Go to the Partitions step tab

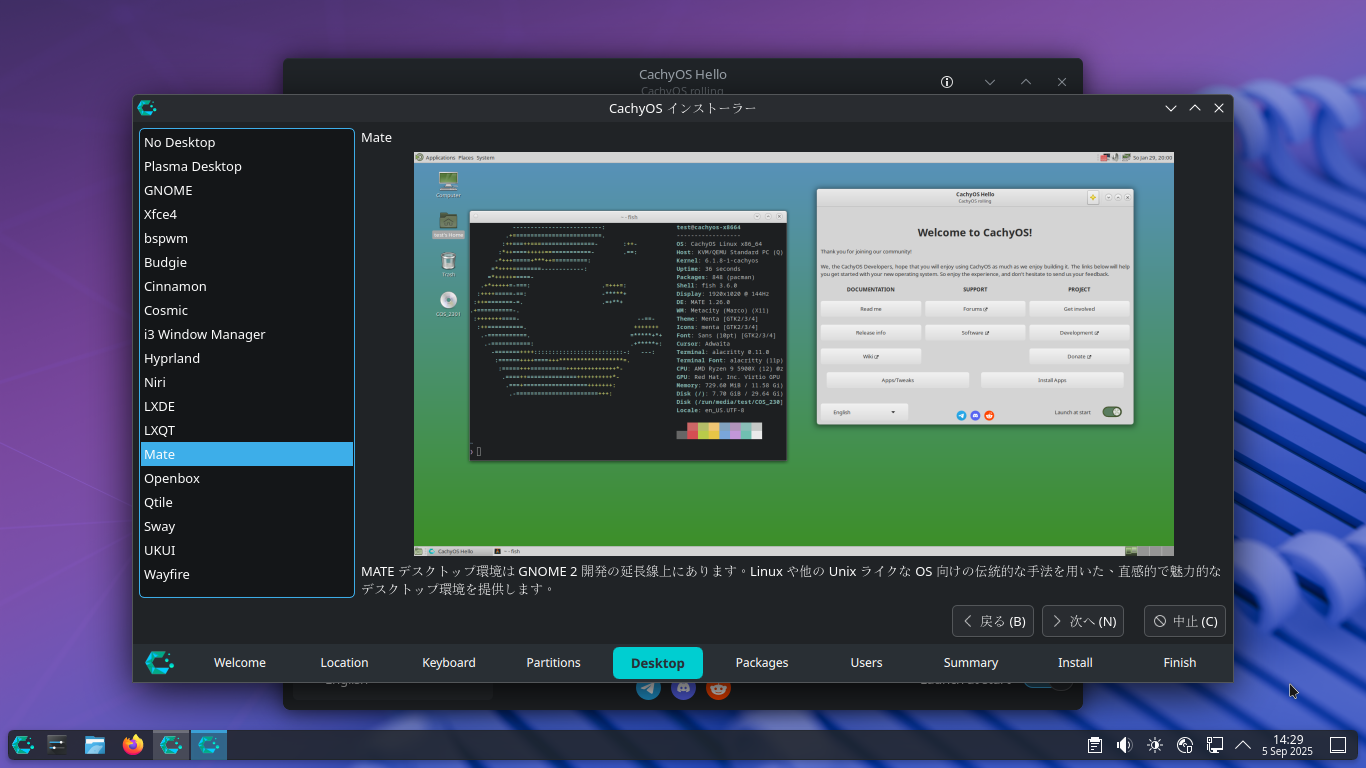553,662
